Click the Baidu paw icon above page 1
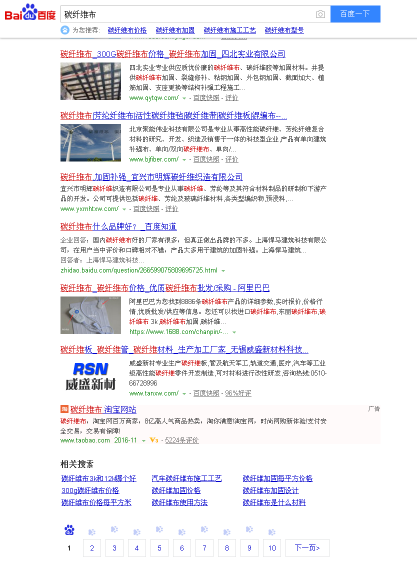417x574 pixels. click(69, 530)
